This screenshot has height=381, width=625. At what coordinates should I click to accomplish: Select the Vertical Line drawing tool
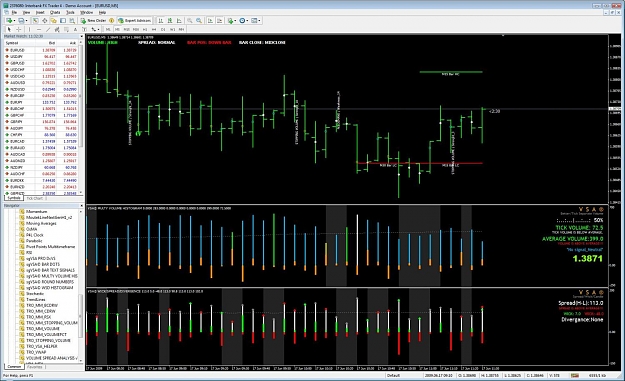(x=29, y=29)
